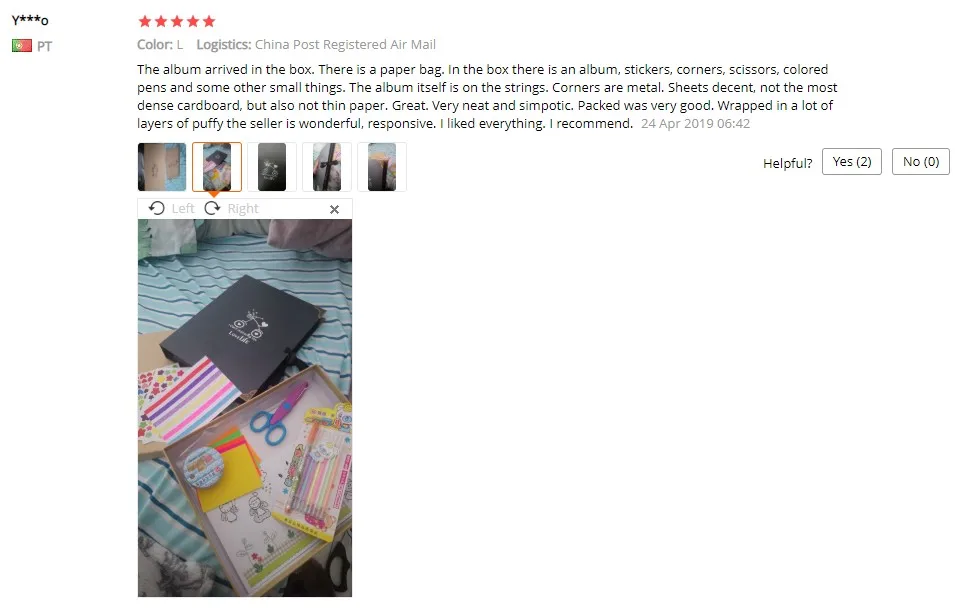Select the highlighted second photo thumbnail
The height and width of the screenshot is (612, 955).
[217, 167]
